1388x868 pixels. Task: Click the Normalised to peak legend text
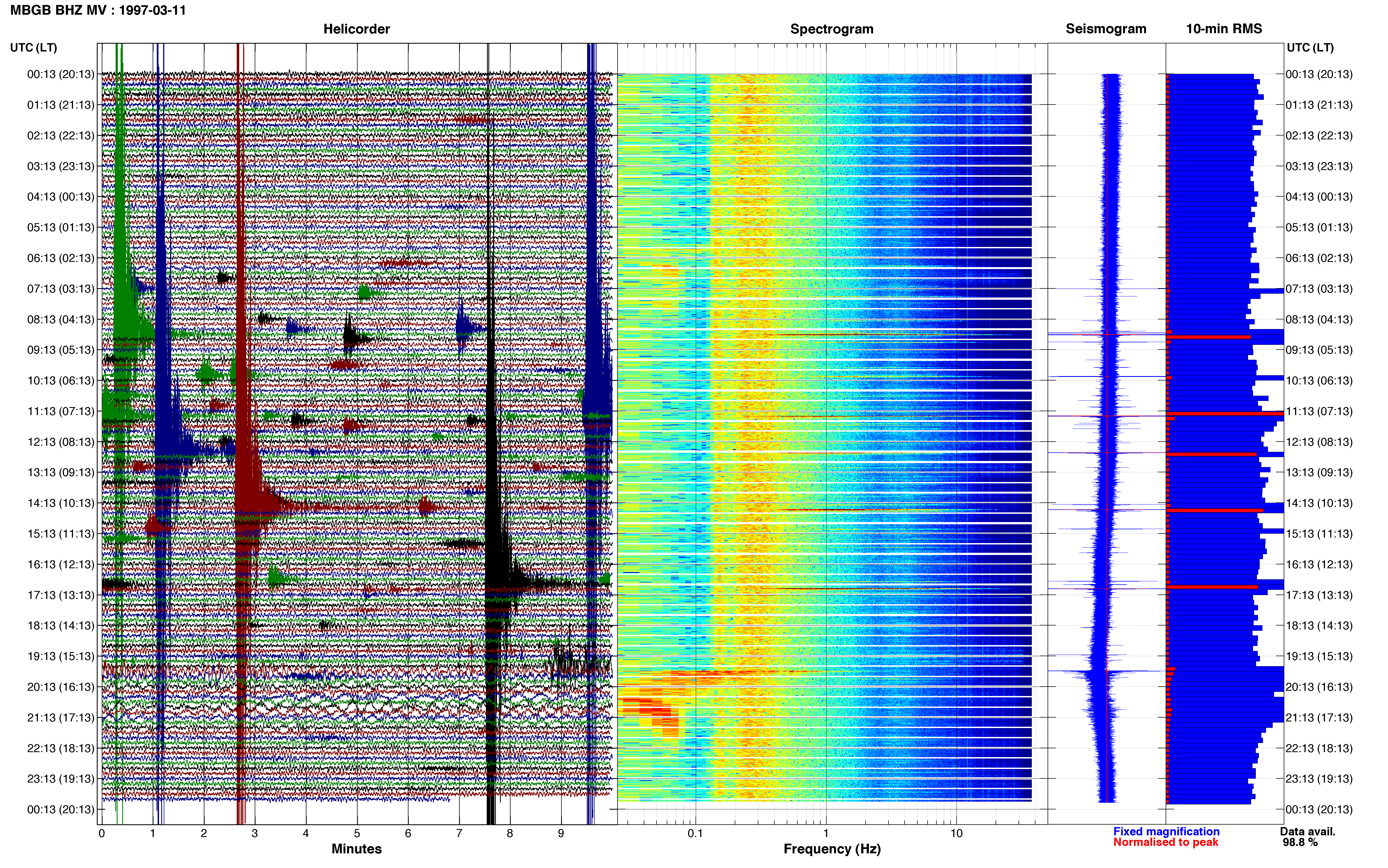click(x=1165, y=842)
